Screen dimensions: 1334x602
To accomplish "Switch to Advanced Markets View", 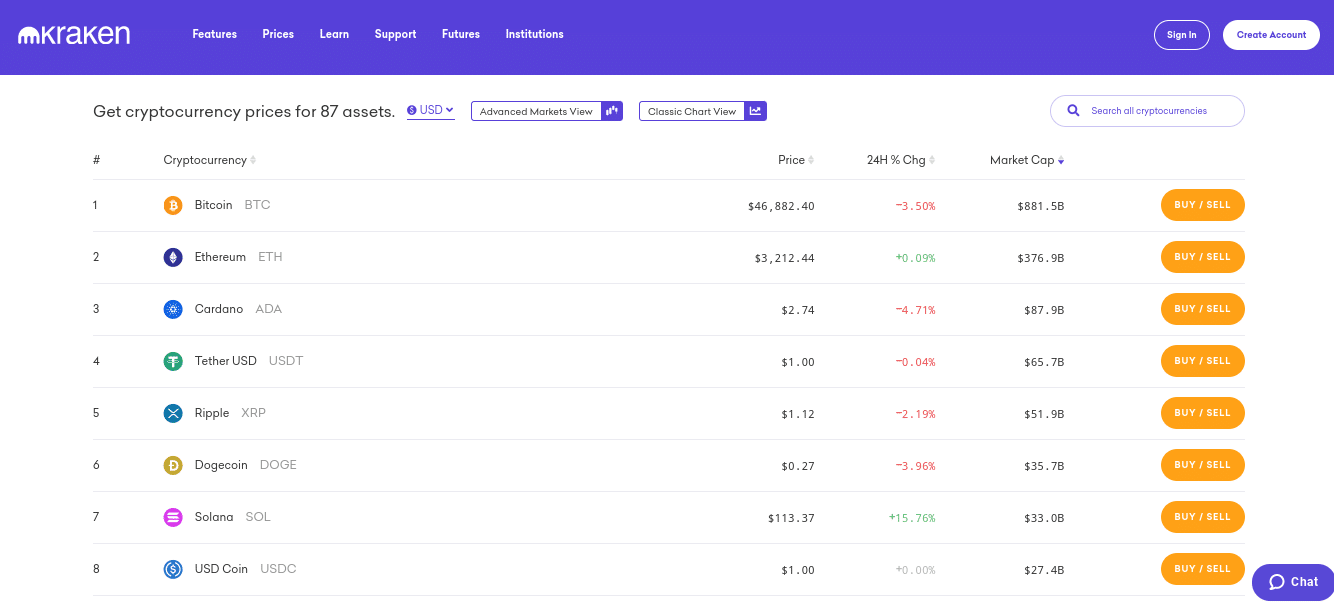I will [547, 111].
